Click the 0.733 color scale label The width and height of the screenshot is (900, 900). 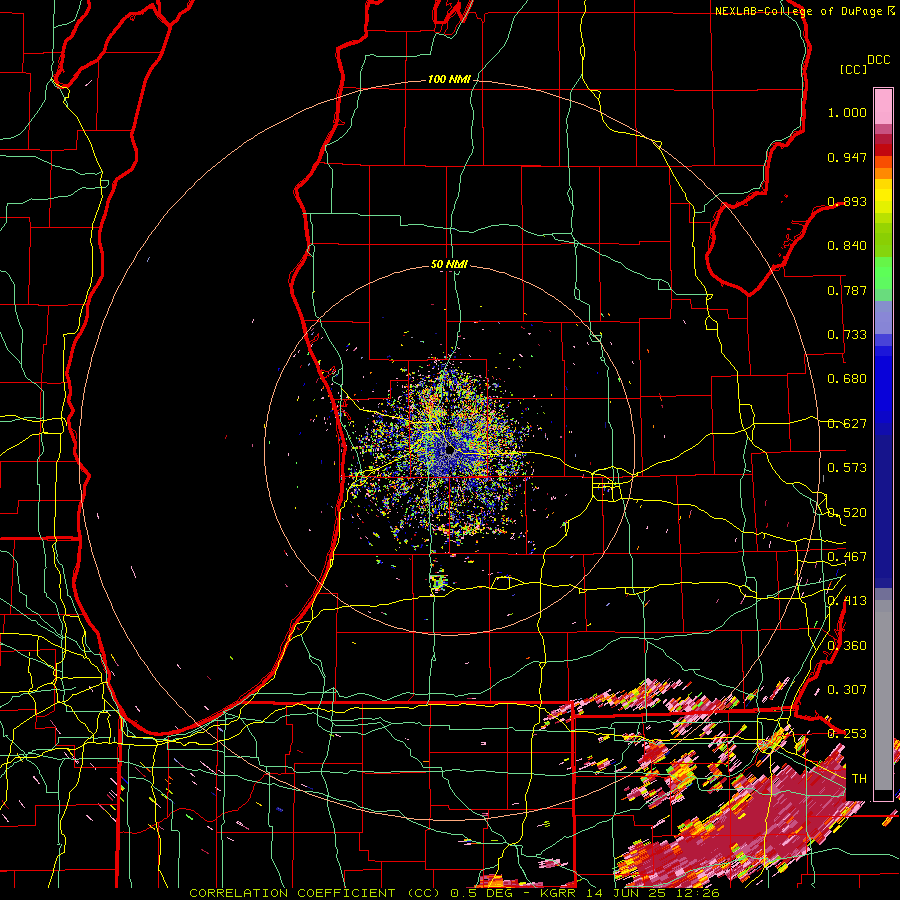point(847,335)
